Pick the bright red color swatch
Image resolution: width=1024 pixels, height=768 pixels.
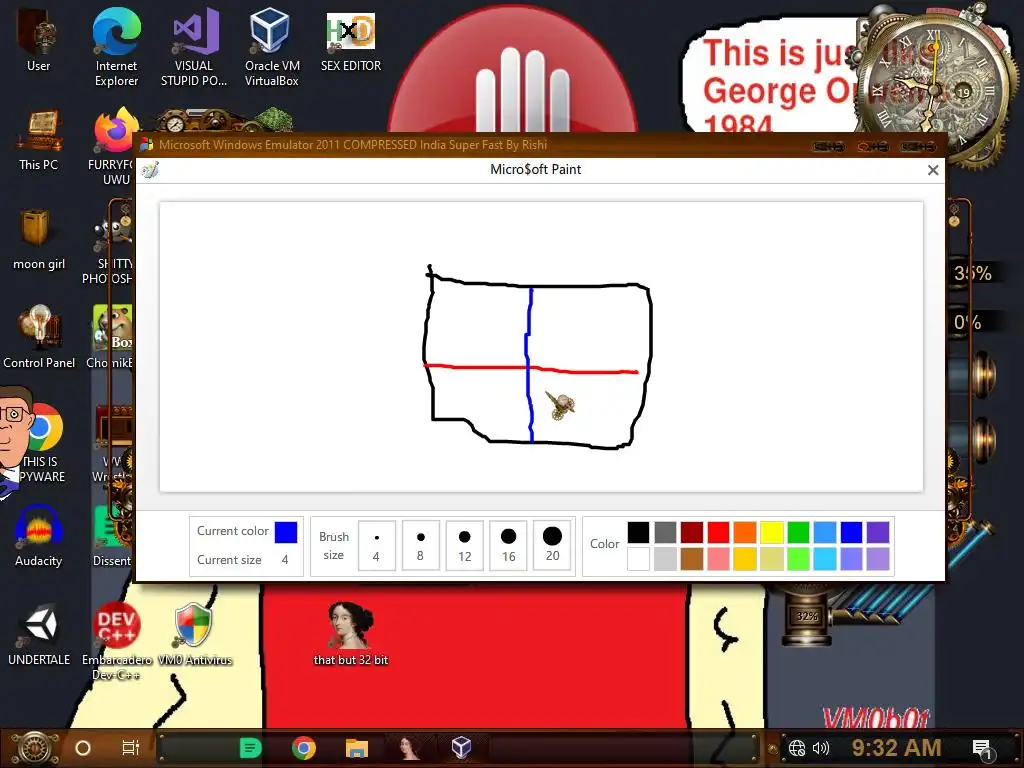tap(718, 532)
